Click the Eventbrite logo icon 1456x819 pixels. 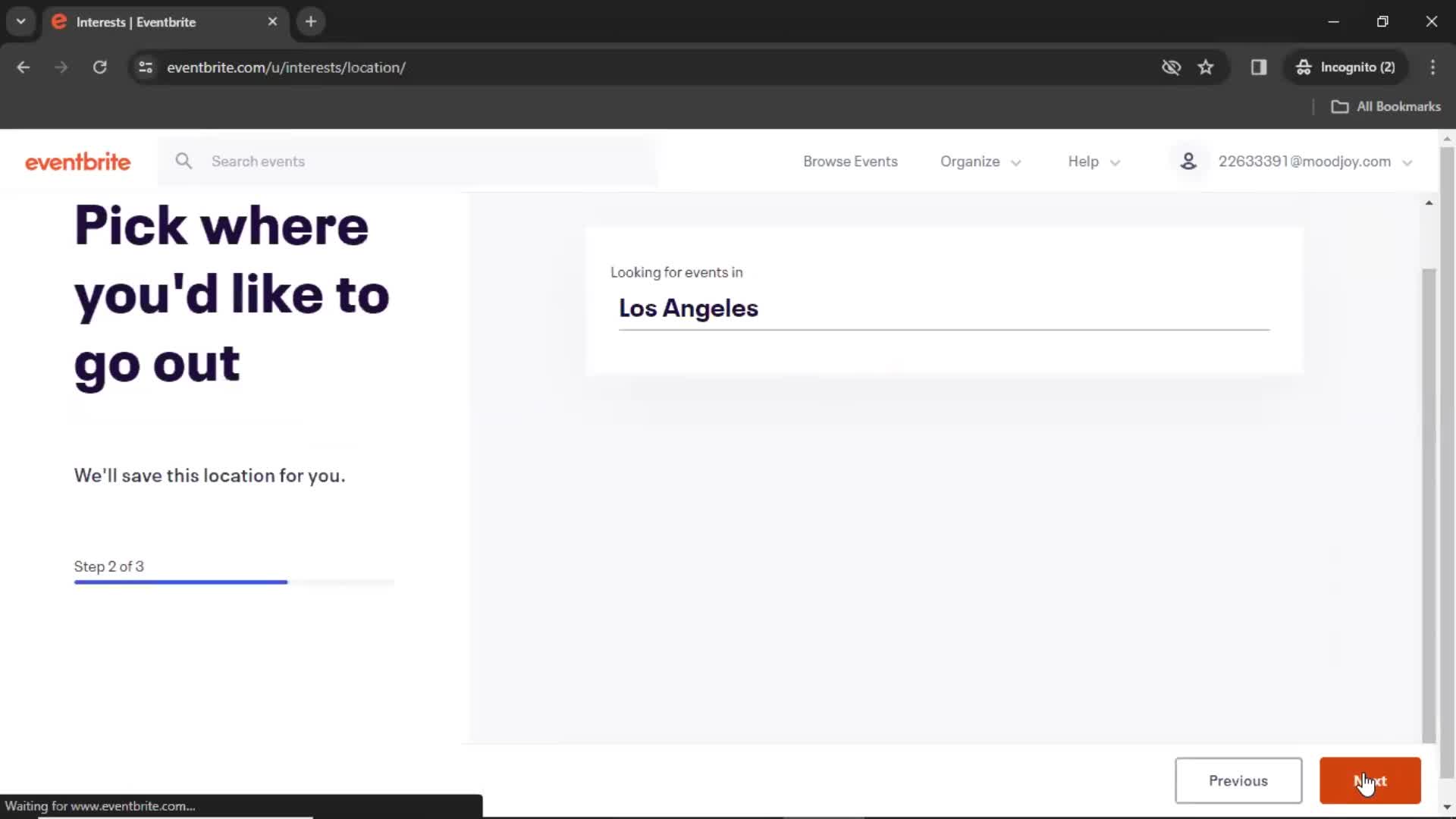point(77,161)
